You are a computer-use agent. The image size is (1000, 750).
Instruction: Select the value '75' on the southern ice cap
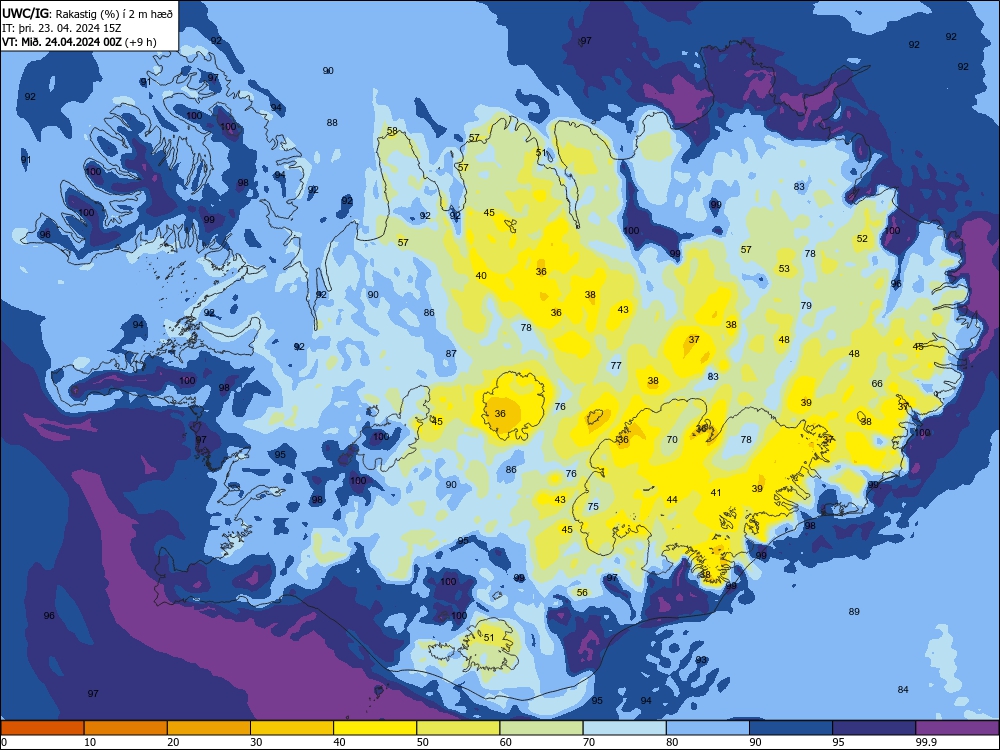pos(593,506)
